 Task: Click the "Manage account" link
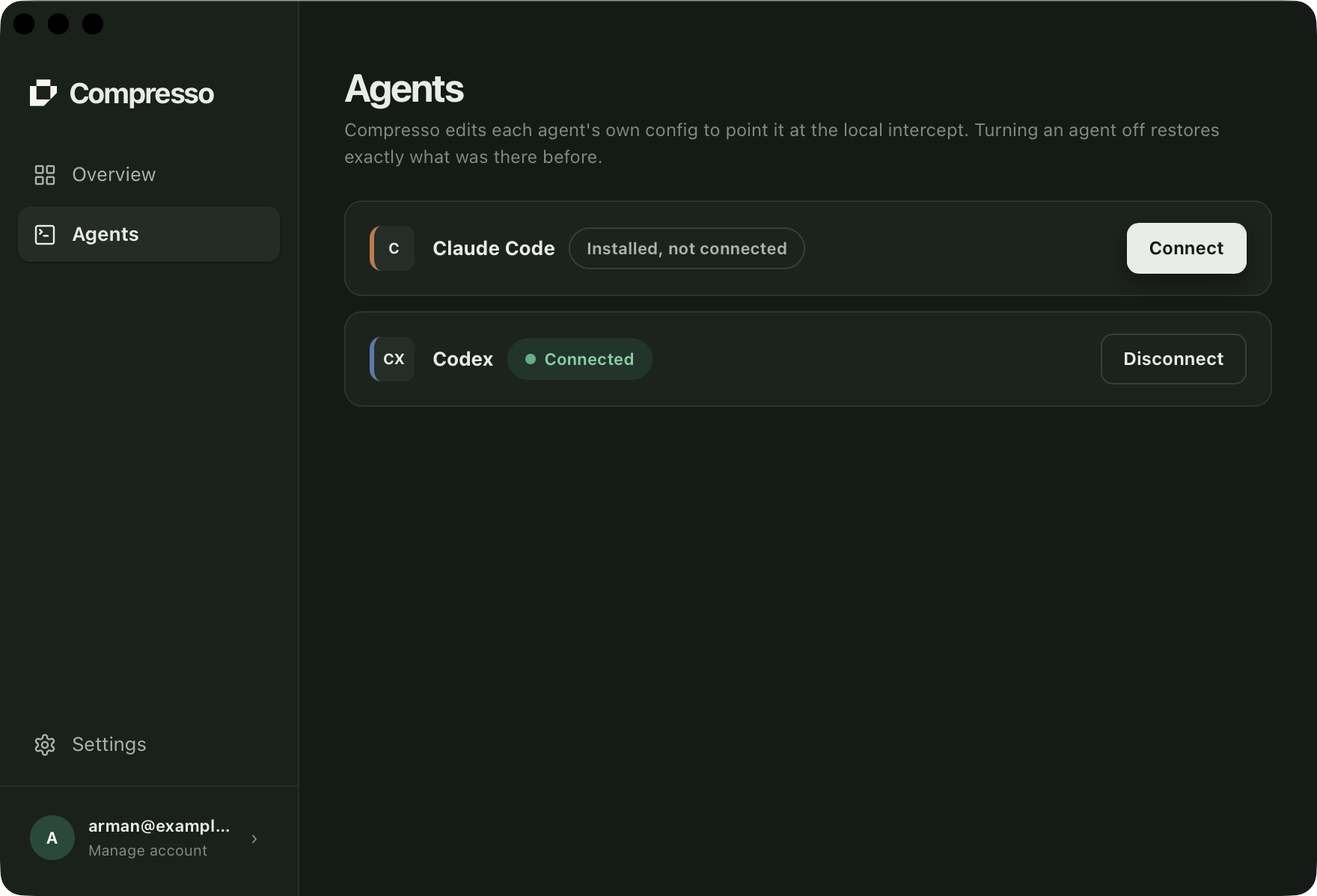click(x=147, y=850)
